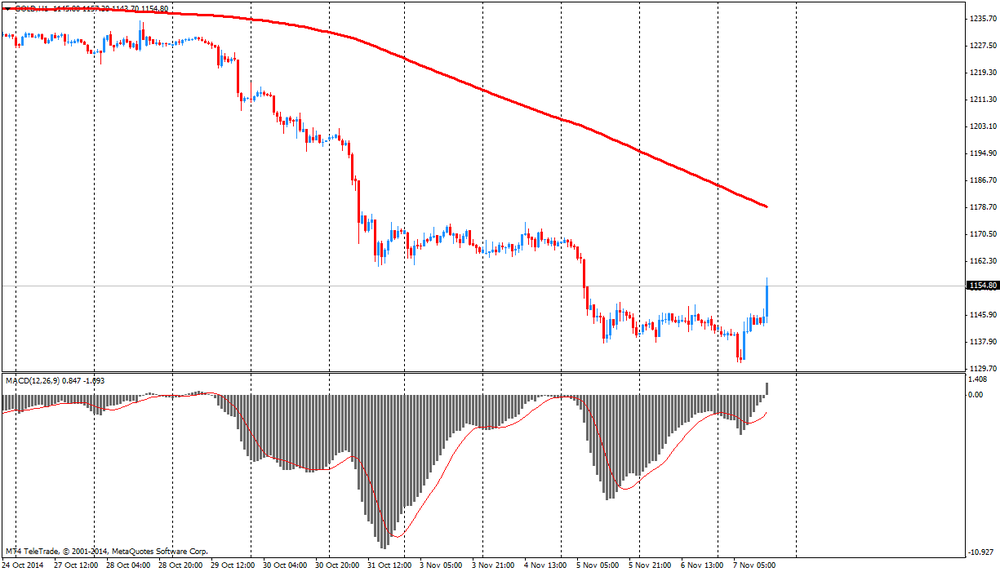Image resolution: width=1000 pixels, height=572 pixels.
Task: Click the 1186.70 price axis label
Action: click(983, 180)
